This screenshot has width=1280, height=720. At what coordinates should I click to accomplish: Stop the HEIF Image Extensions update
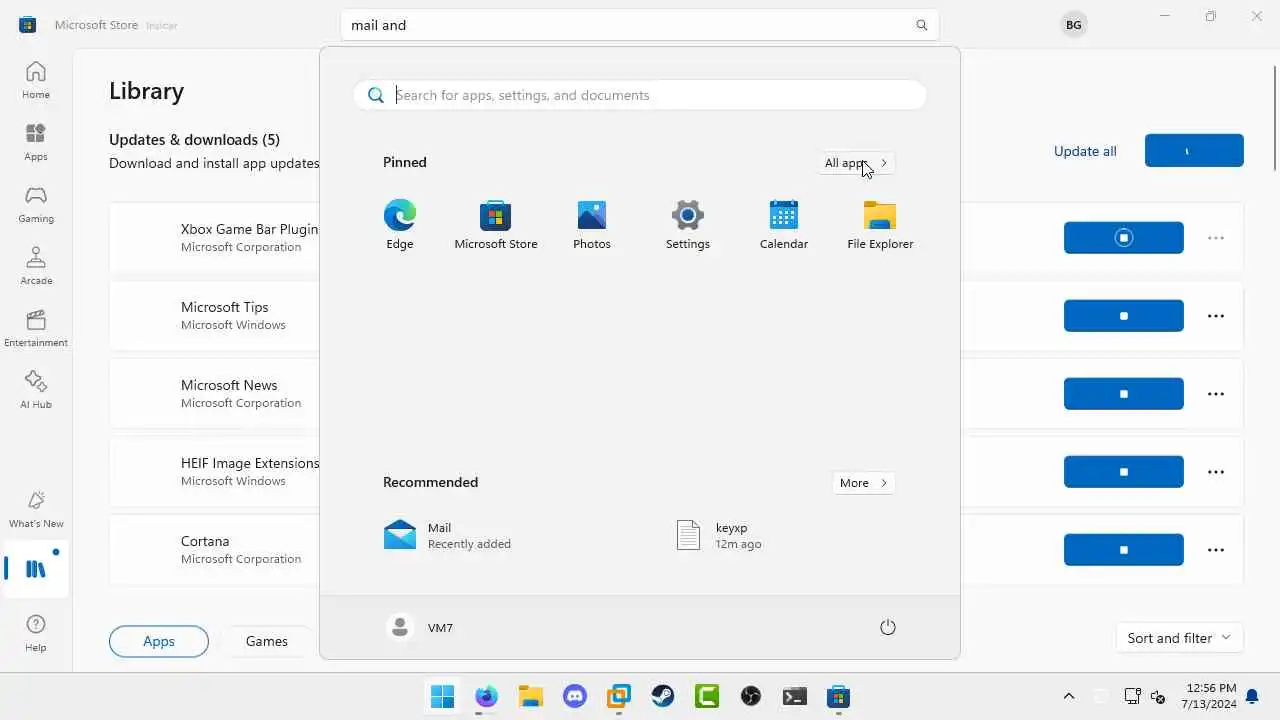[1124, 472]
